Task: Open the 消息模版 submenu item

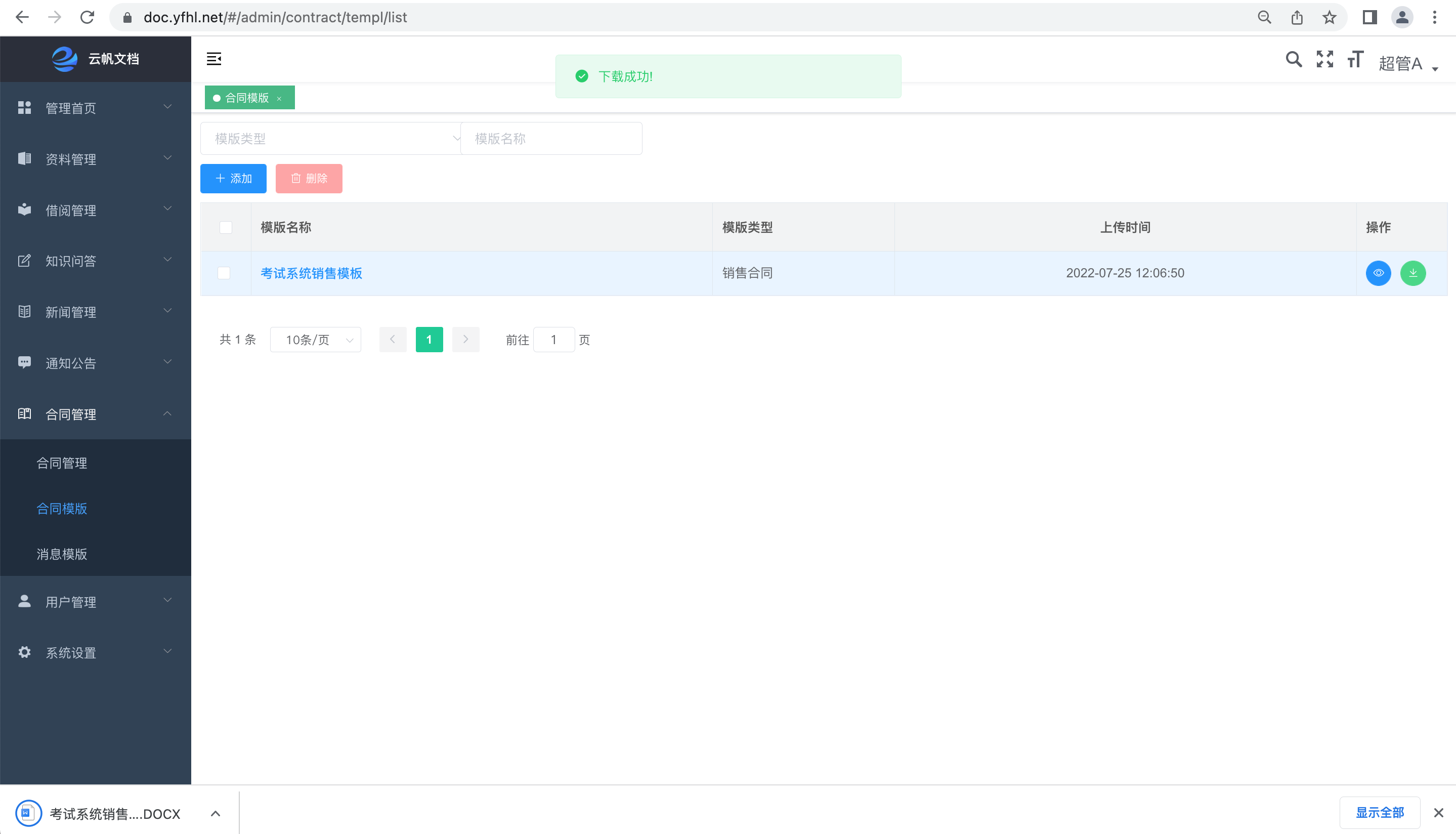Action: 96,554
